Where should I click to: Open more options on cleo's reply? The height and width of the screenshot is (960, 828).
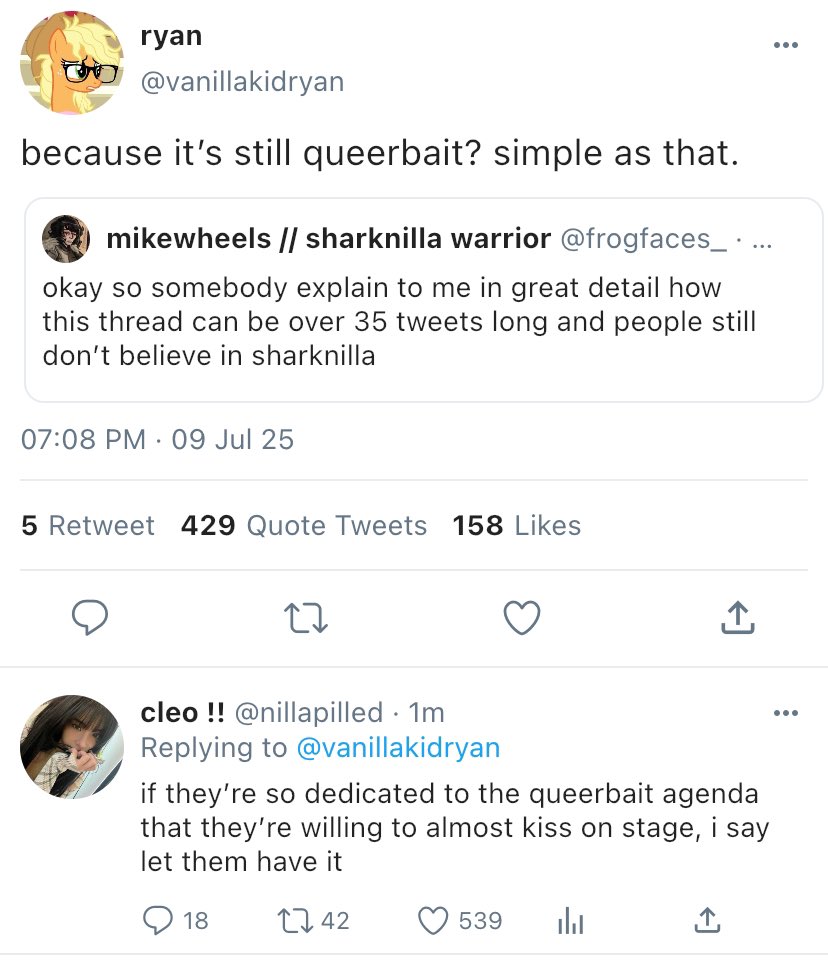click(x=786, y=713)
